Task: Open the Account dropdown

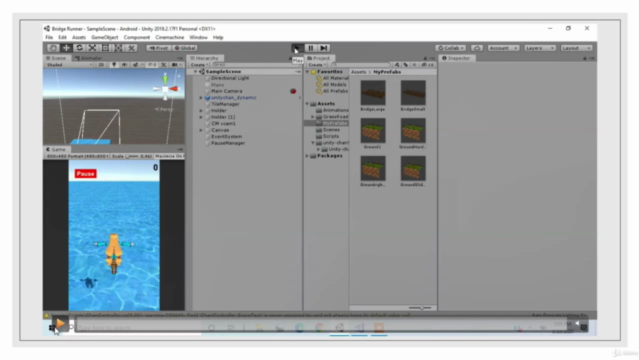Action: click(503, 48)
